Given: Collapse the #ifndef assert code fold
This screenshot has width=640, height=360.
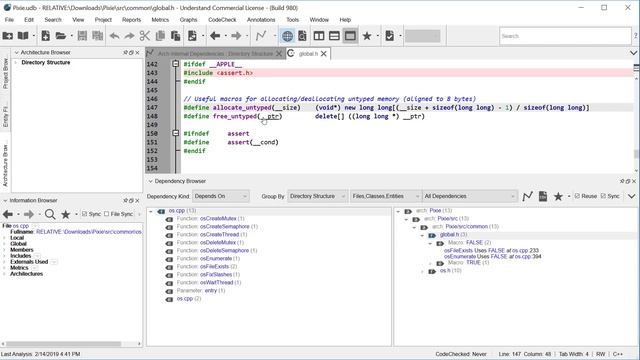Looking at the screenshot, I should pyautogui.click(x=176, y=133).
